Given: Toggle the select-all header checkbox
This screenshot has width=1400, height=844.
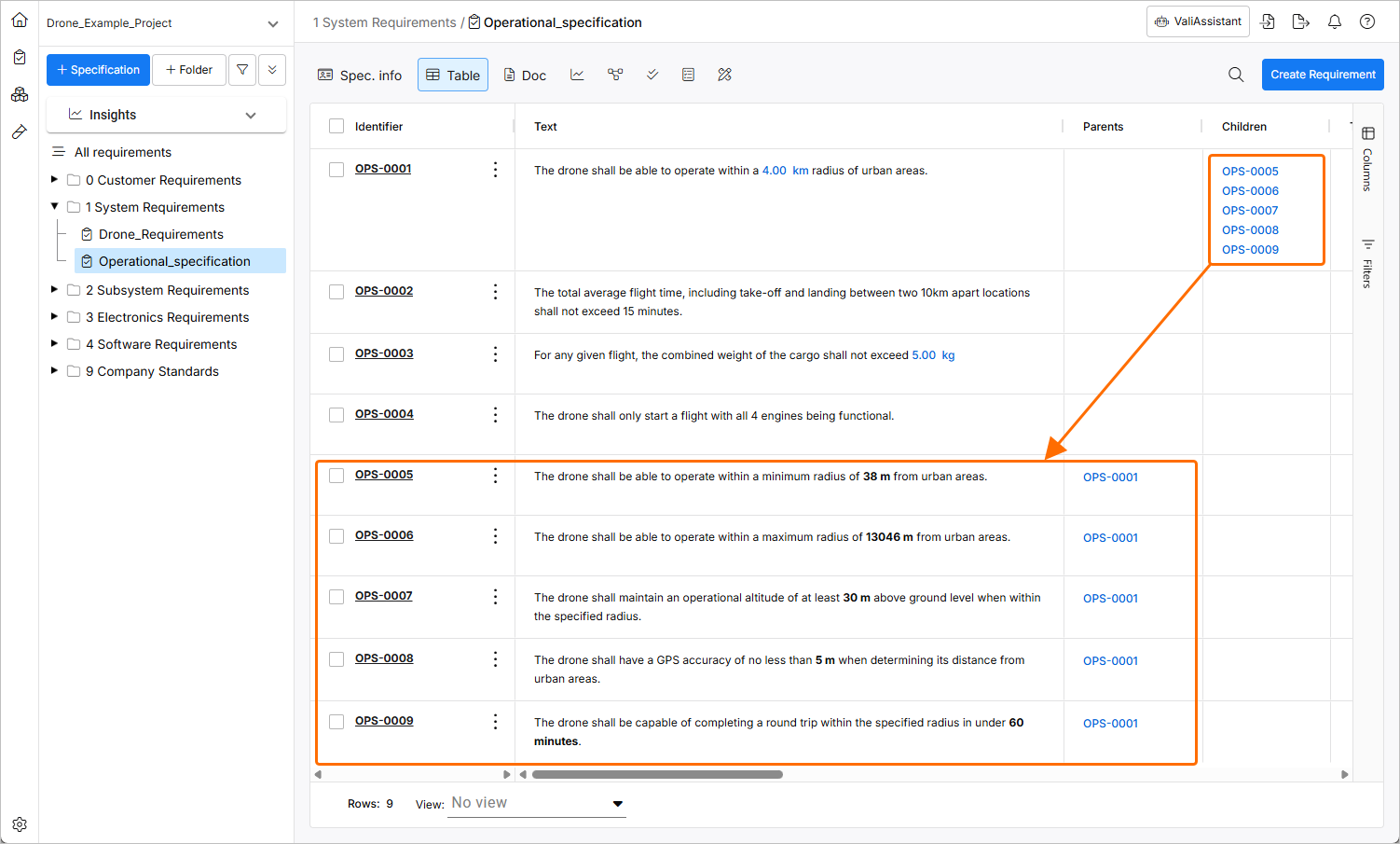Looking at the screenshot, I should [x=336, y=127].
